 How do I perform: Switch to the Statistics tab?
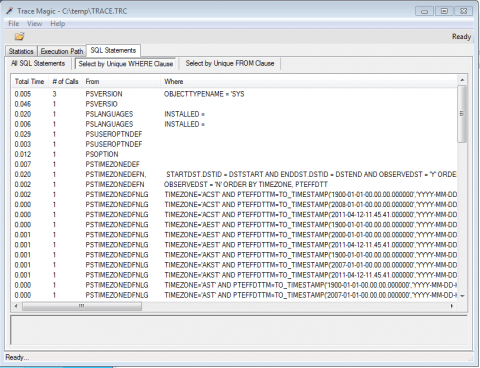[21, 51]
